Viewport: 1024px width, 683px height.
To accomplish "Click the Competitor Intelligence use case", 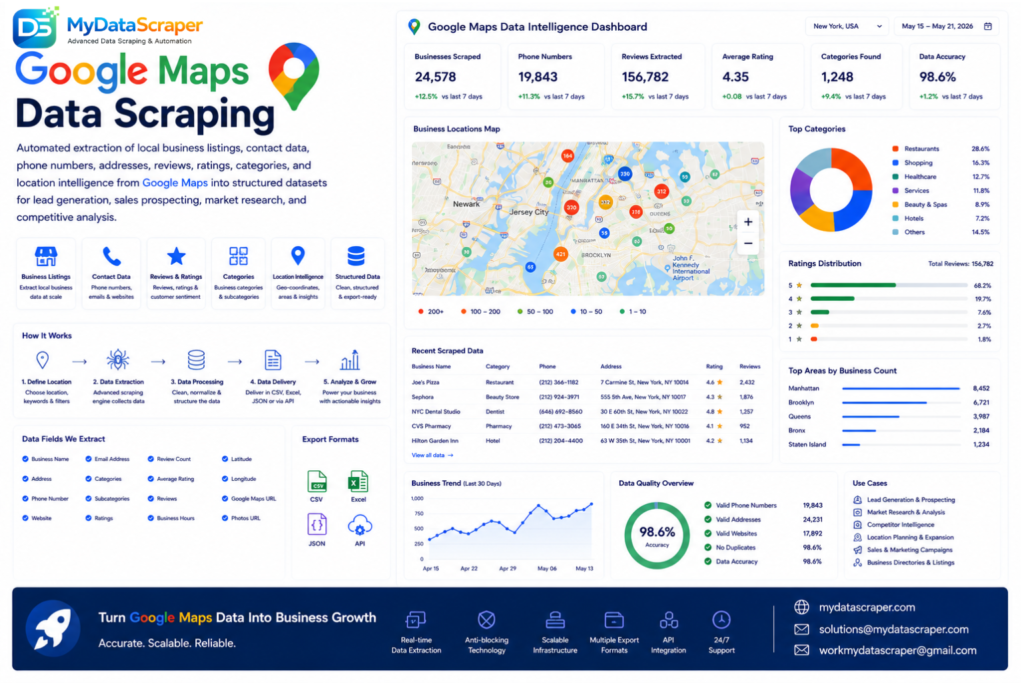I will click(x=901, y=525).
